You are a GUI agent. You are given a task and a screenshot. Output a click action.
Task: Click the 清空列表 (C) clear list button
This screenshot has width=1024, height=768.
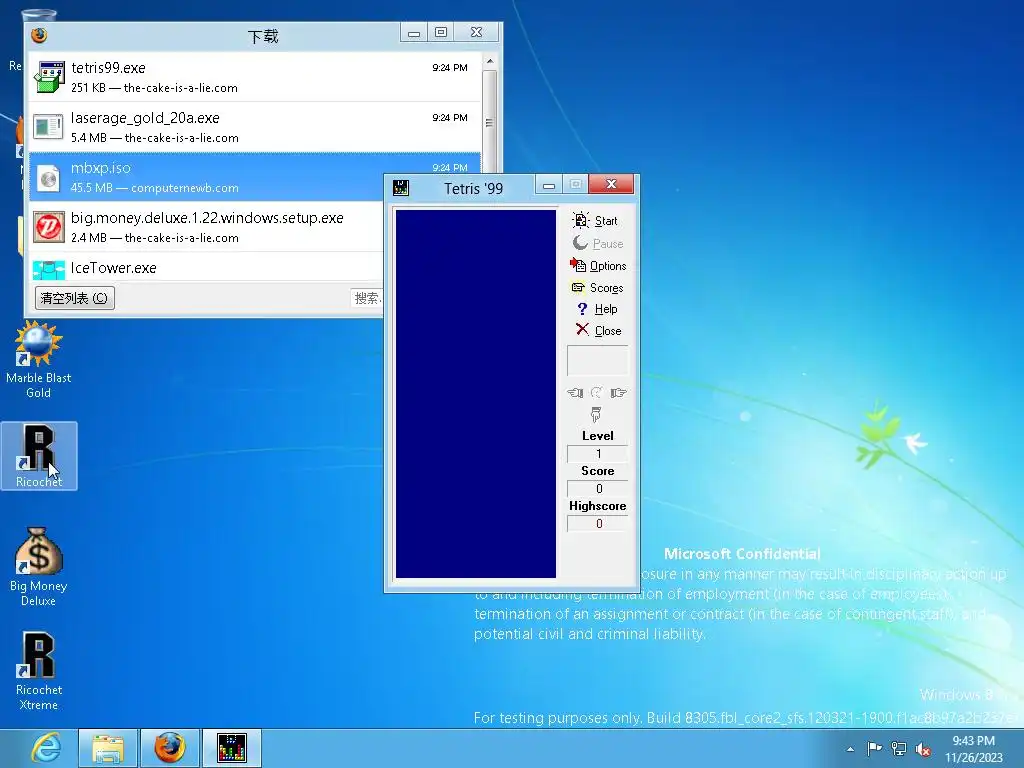74,298
